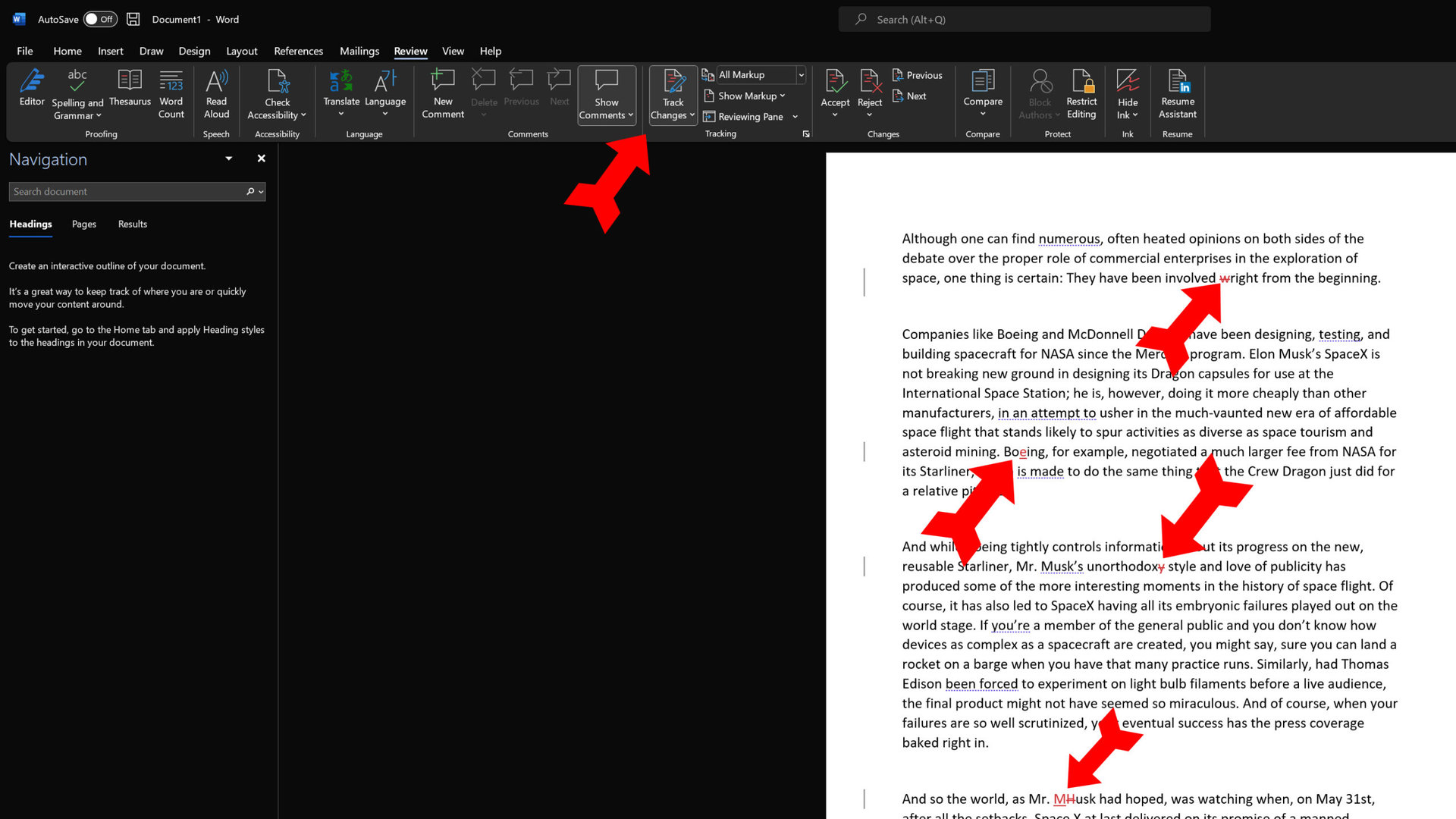Open Tracking options dialog launcher
The height and width of the screenshot is (819, 1456).
806,134
